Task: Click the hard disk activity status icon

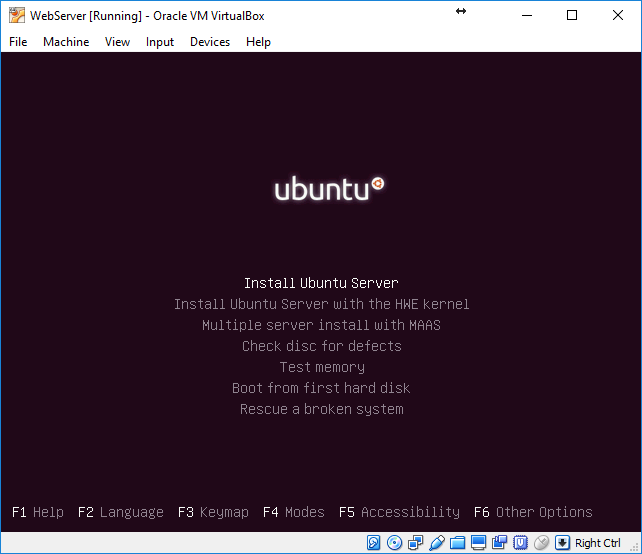Action: tap(373, 543)
